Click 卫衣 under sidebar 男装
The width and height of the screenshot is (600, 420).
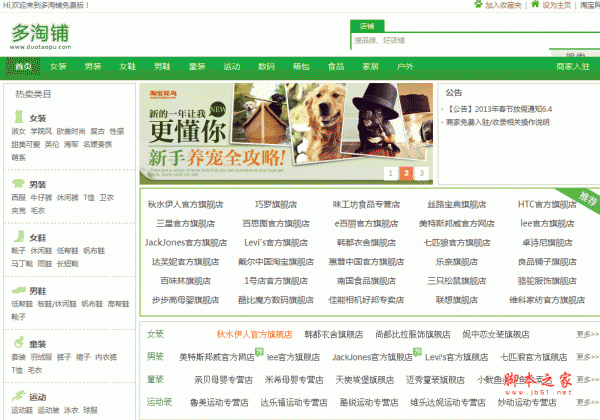click(106, 197)
